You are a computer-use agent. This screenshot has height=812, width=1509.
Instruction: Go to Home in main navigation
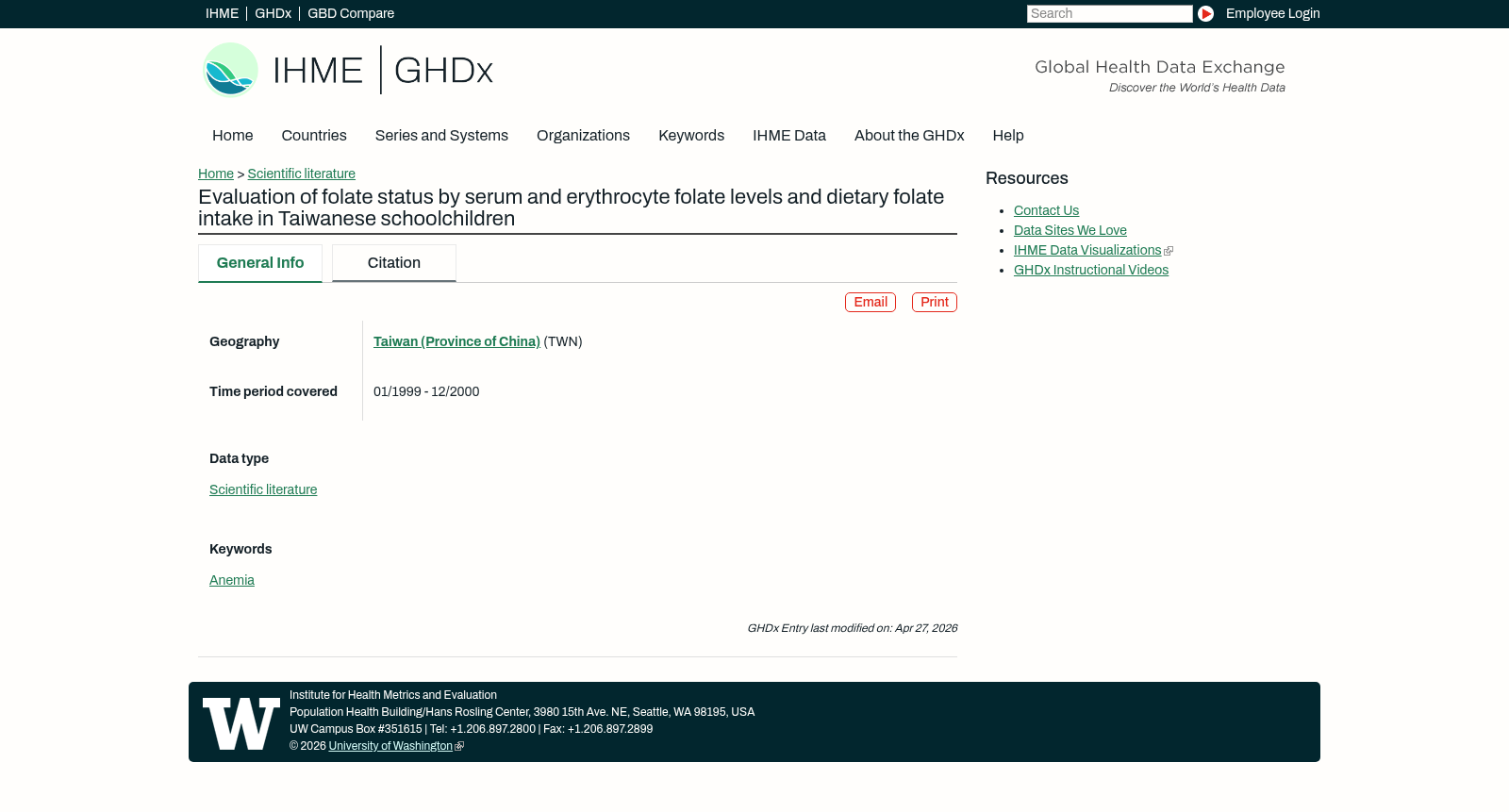pyautogui.click(x=233, y=136)
